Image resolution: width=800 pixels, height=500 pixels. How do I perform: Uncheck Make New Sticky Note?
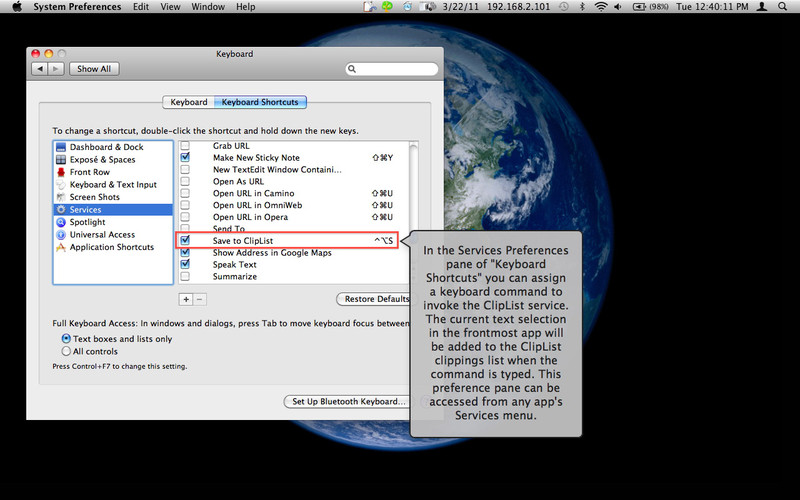click(185, 157)
